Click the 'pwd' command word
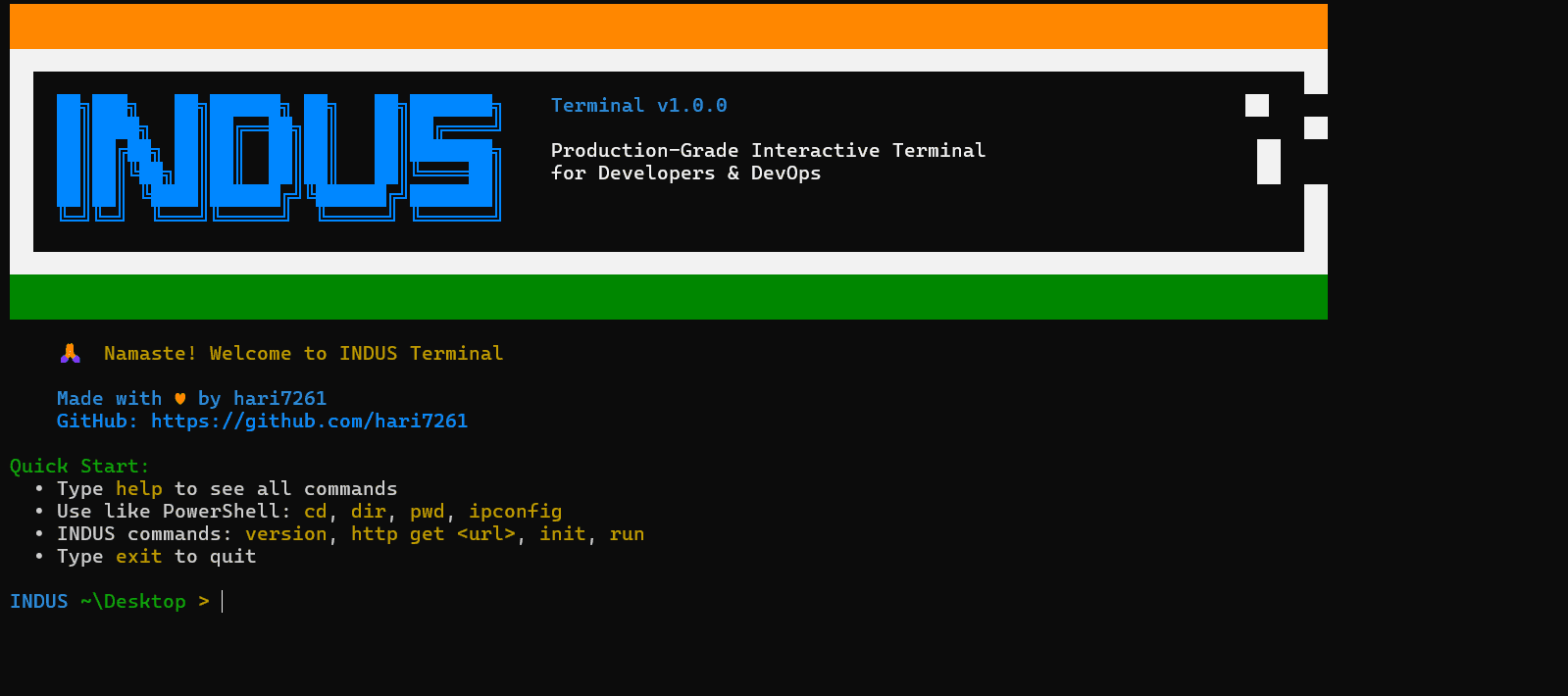The width and height of the screenshot is (1568, 696). (x=428, y=512)
